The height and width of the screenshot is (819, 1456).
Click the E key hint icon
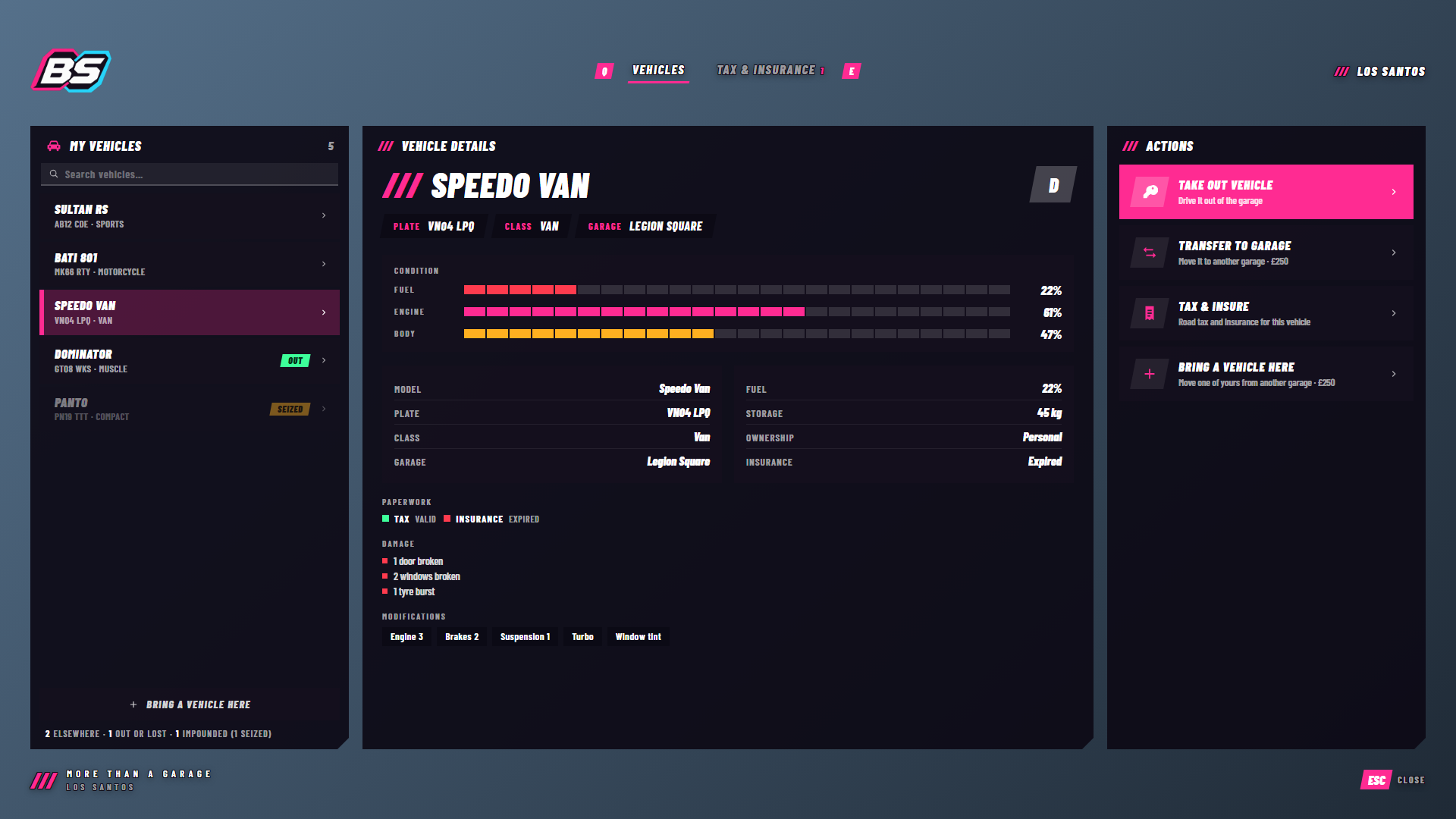(852, 71)
